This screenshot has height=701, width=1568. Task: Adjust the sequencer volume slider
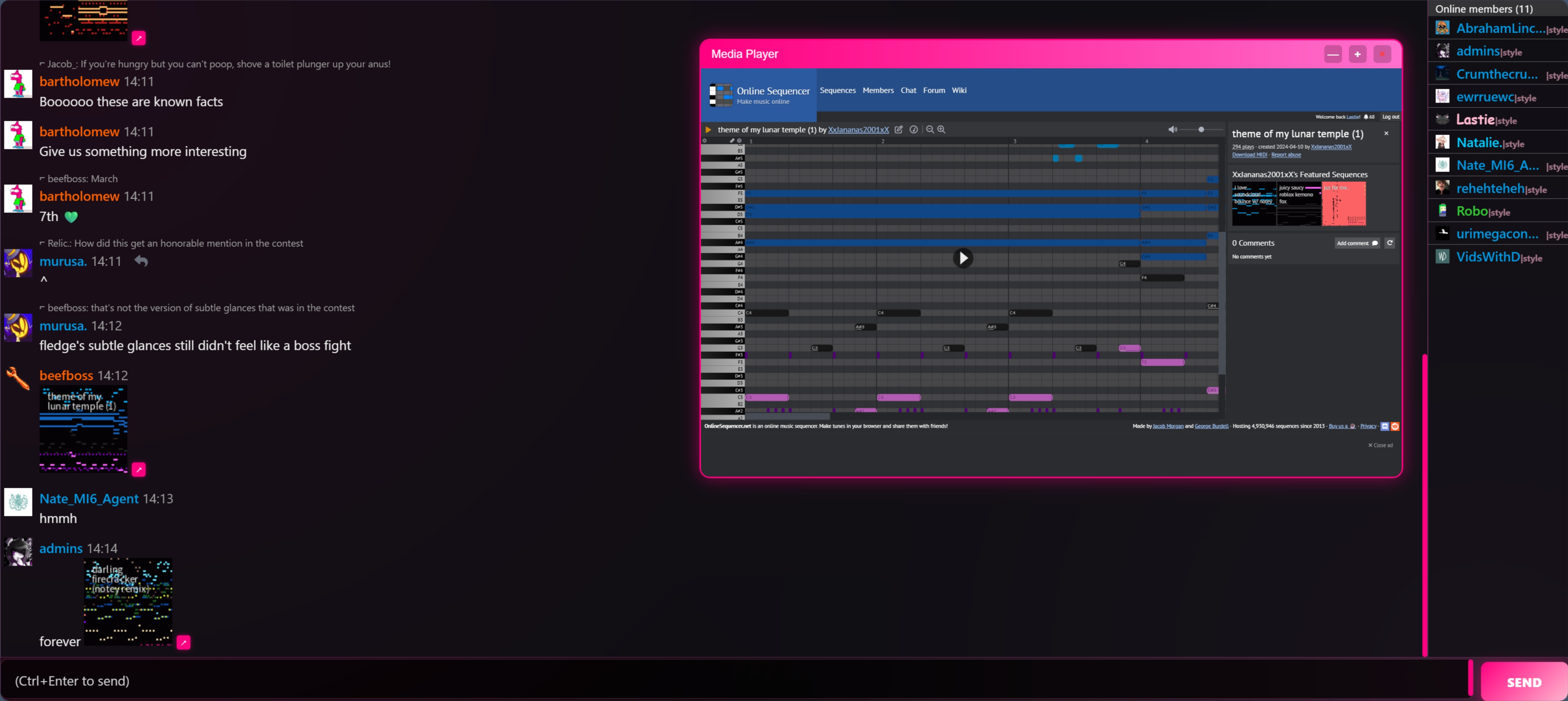click(x=1201, y=130)
